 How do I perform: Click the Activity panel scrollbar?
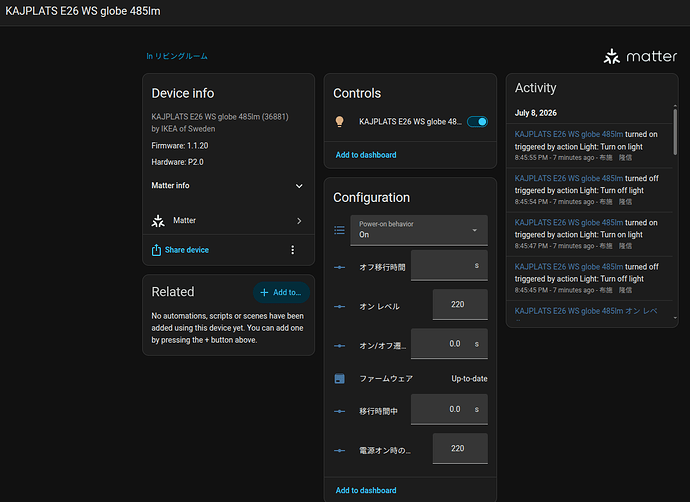click(675, 132)
